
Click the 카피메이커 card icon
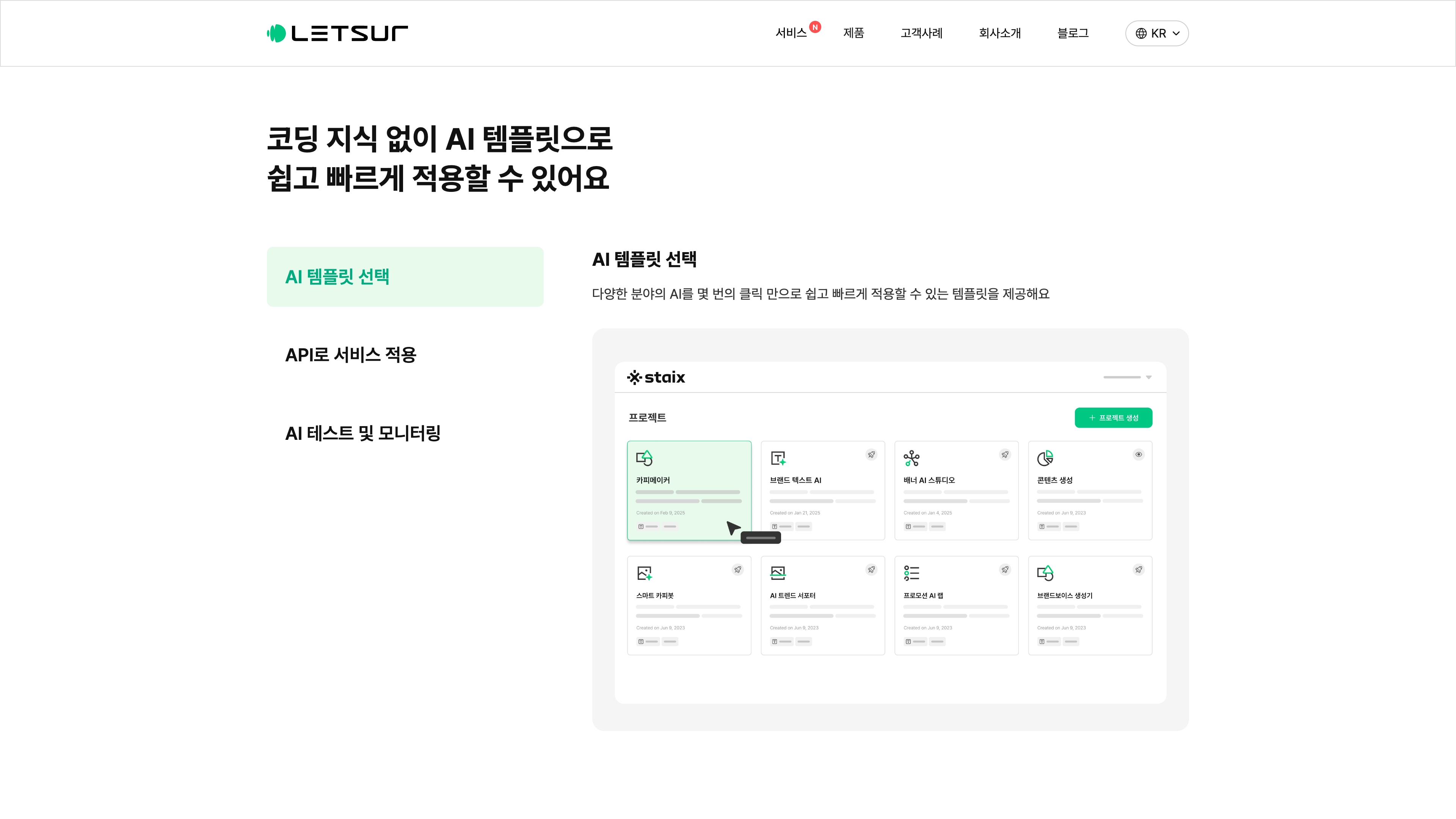click(644, 458)
